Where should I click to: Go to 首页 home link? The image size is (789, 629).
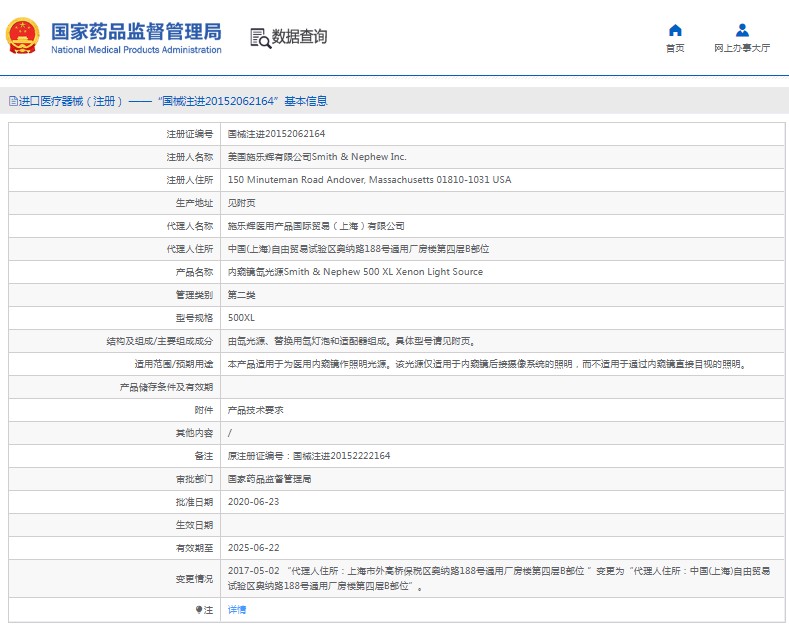point(675,48)
